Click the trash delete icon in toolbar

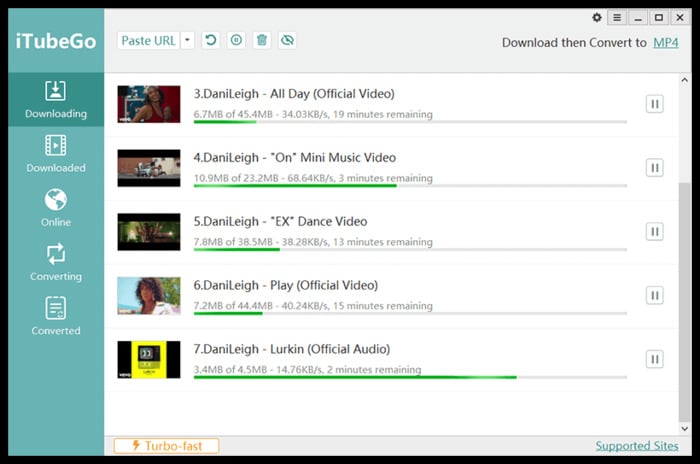click(262, 41)
